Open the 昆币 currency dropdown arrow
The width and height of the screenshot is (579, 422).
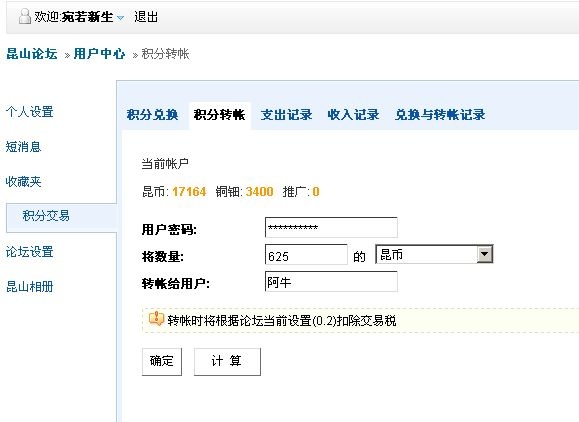[x=485, y=254]
